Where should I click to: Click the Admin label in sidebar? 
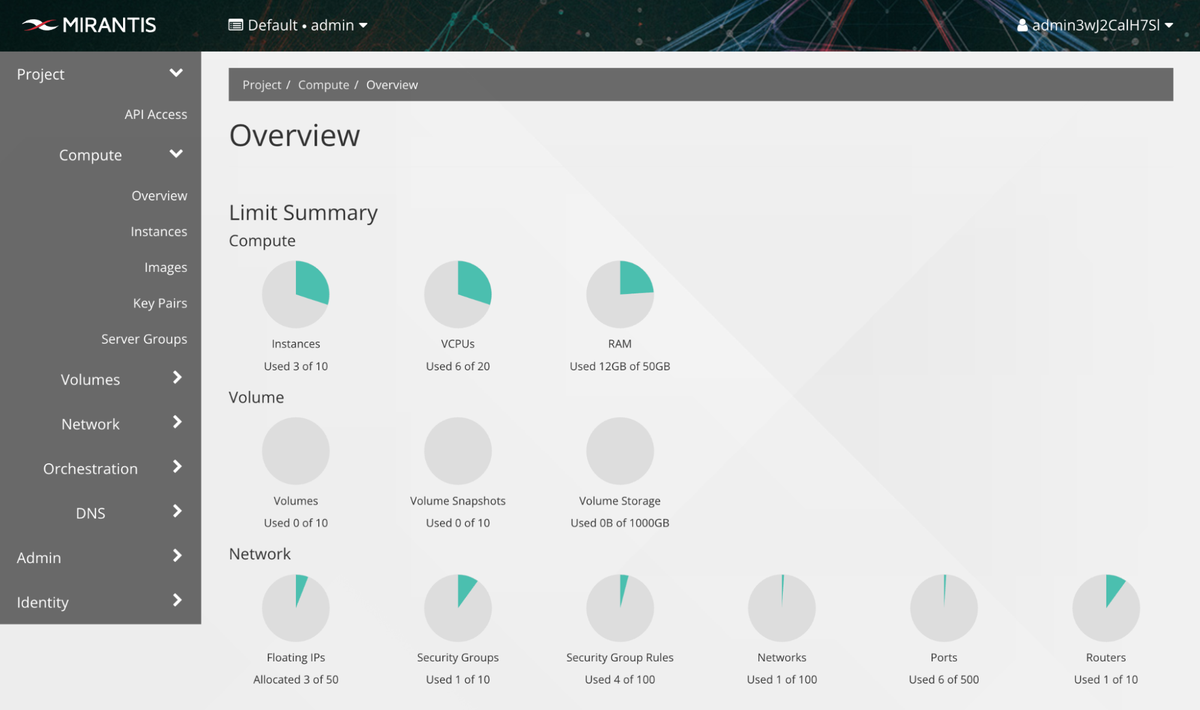pos(39,558)
